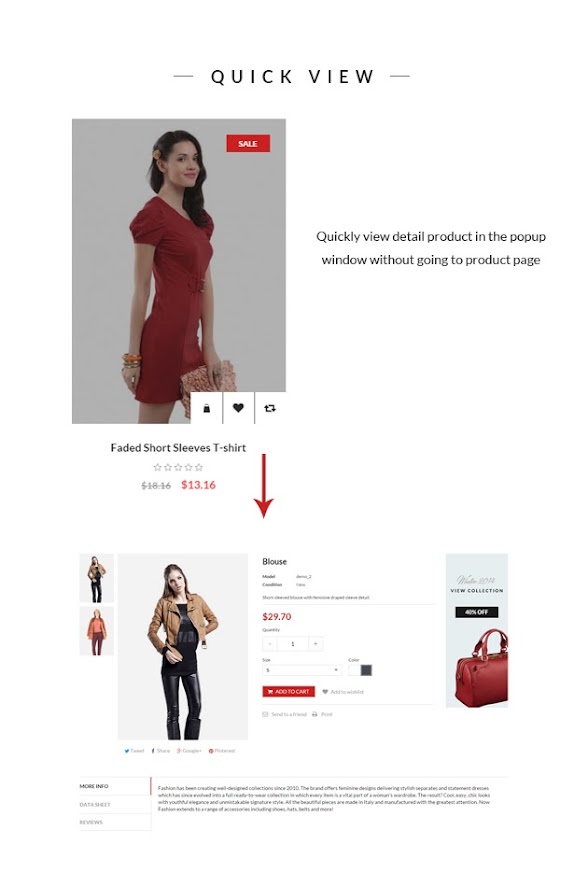Select the dark gray color swatch

(366, 670)
